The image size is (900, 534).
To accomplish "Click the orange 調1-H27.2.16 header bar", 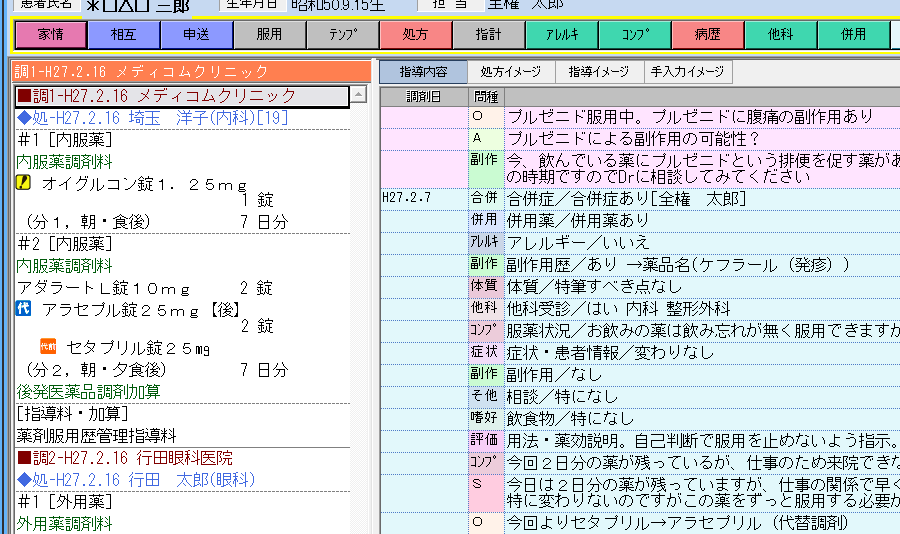I will [192, 72].
